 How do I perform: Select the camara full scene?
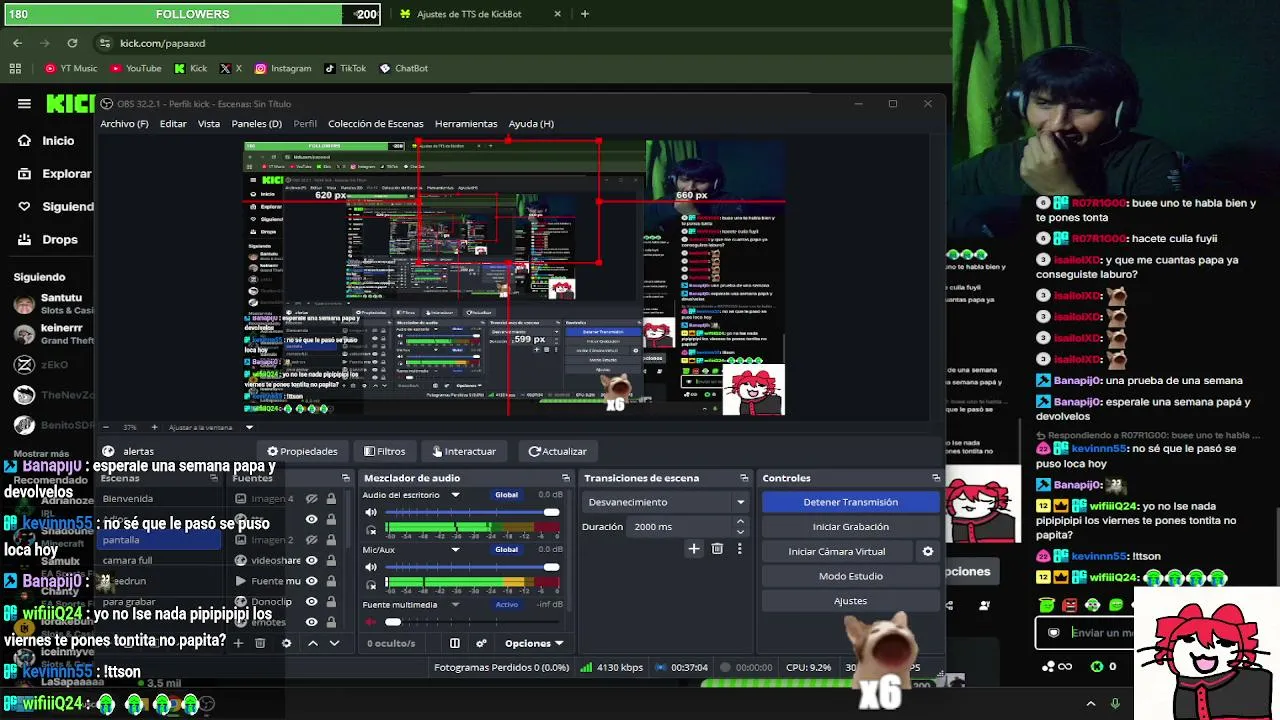(x=160, y=560)
